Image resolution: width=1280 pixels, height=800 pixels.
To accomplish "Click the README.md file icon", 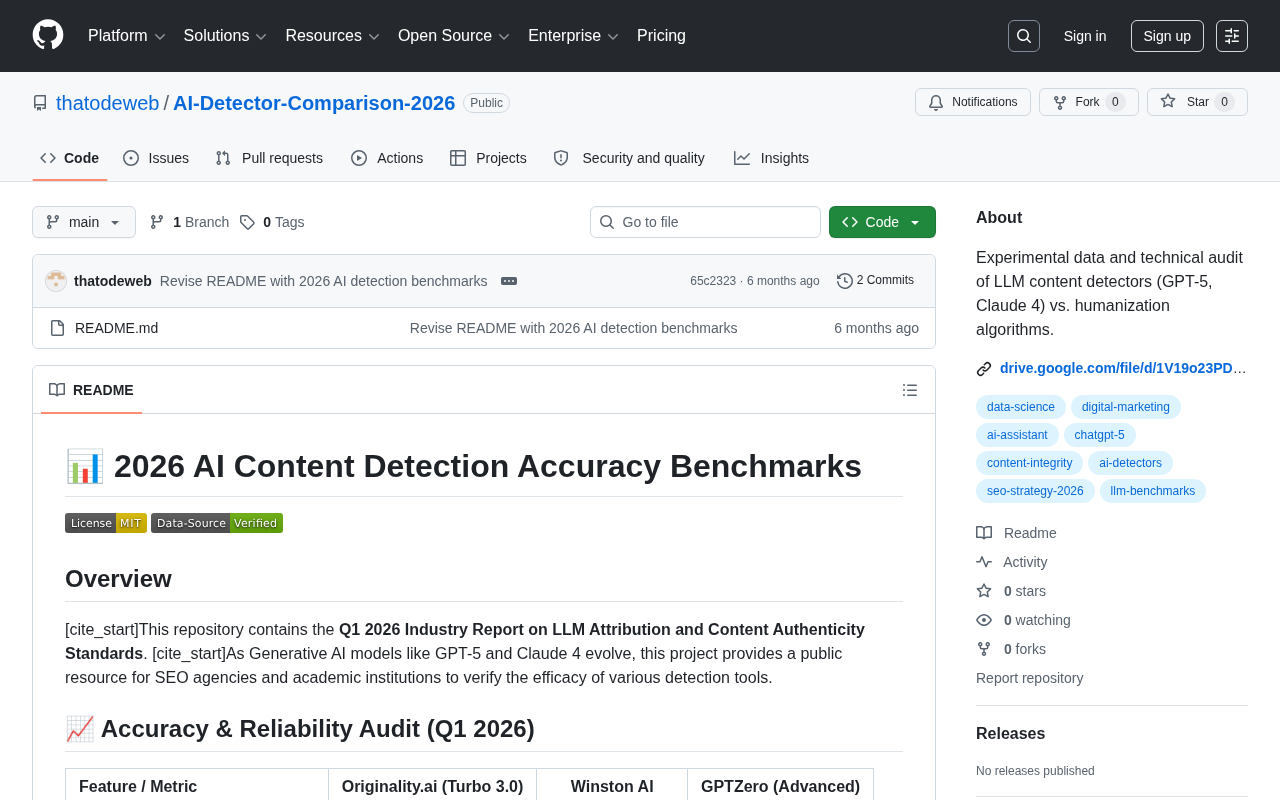I will click(57, 328).
